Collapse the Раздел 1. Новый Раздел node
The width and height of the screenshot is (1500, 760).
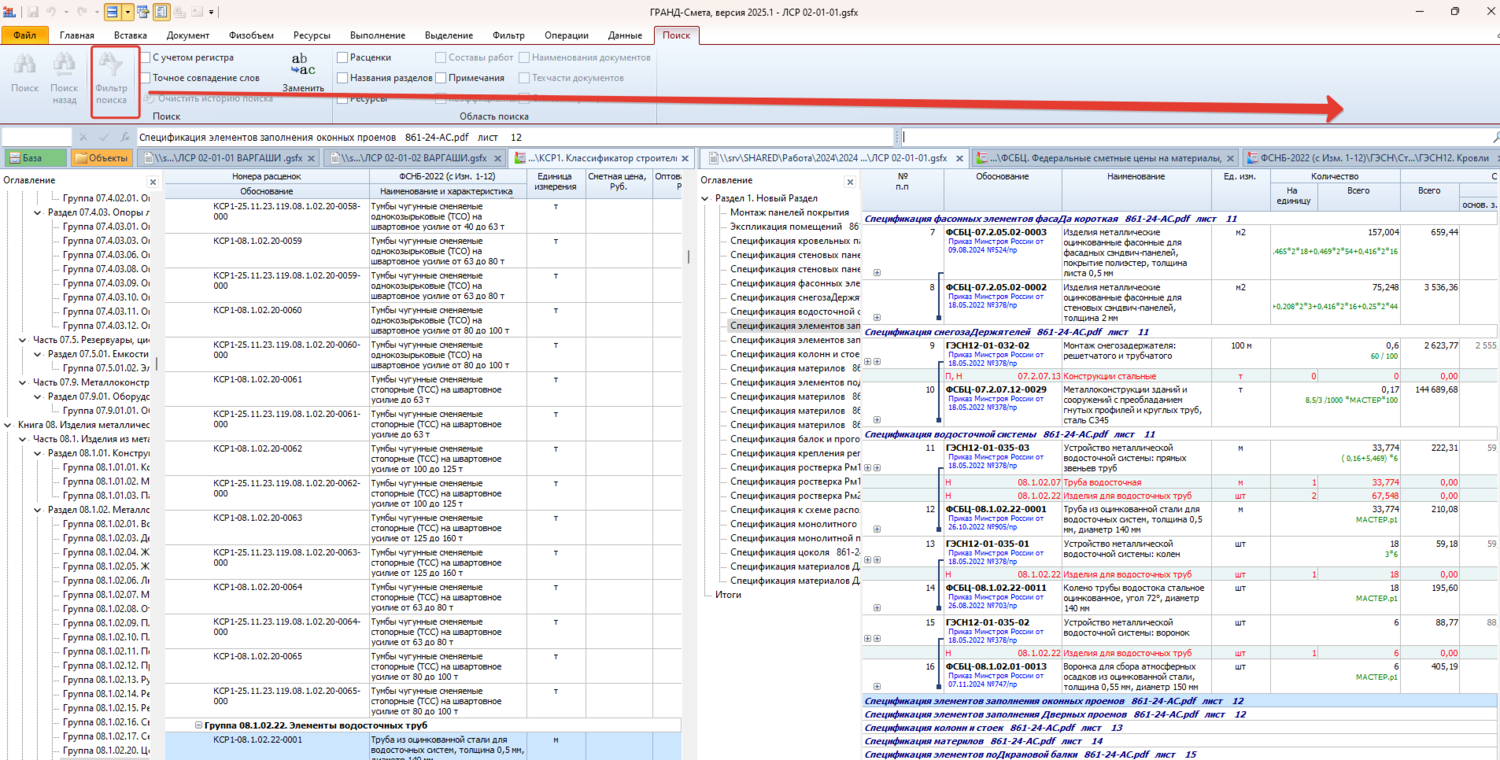(707, 198)
